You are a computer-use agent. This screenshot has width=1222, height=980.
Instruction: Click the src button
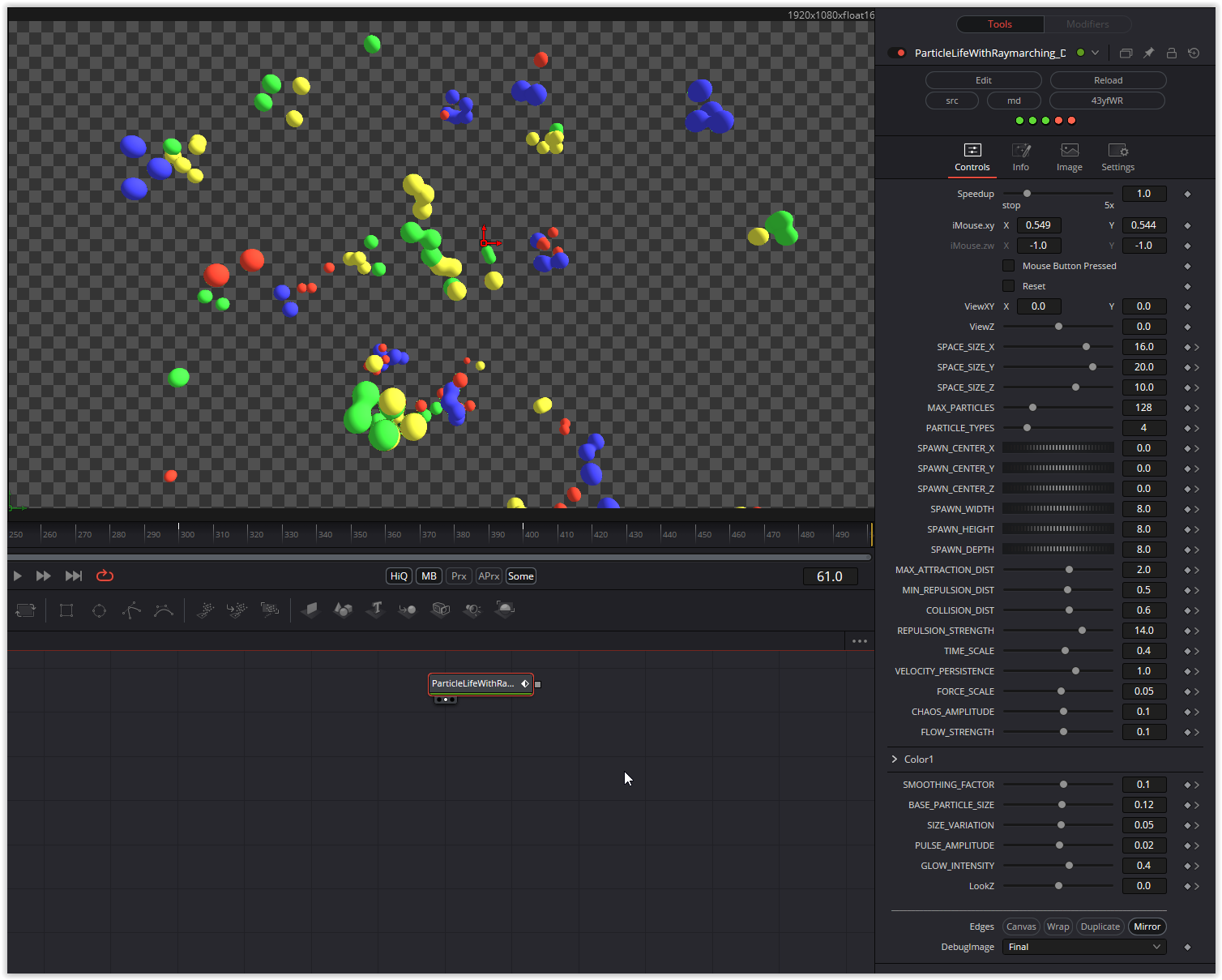(x=952, y=101)
